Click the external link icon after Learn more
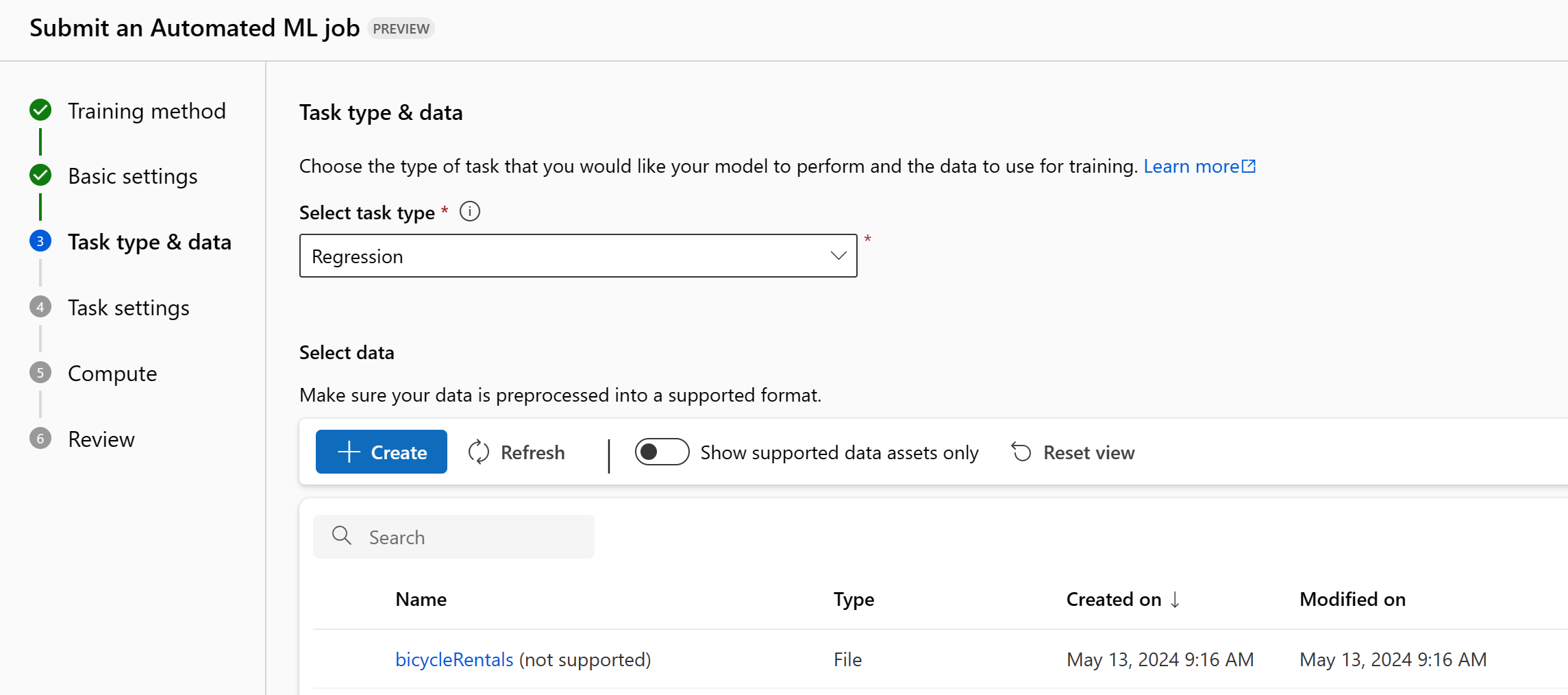The width and height of the screenshot is (1568, 695). pos(1249,167)
